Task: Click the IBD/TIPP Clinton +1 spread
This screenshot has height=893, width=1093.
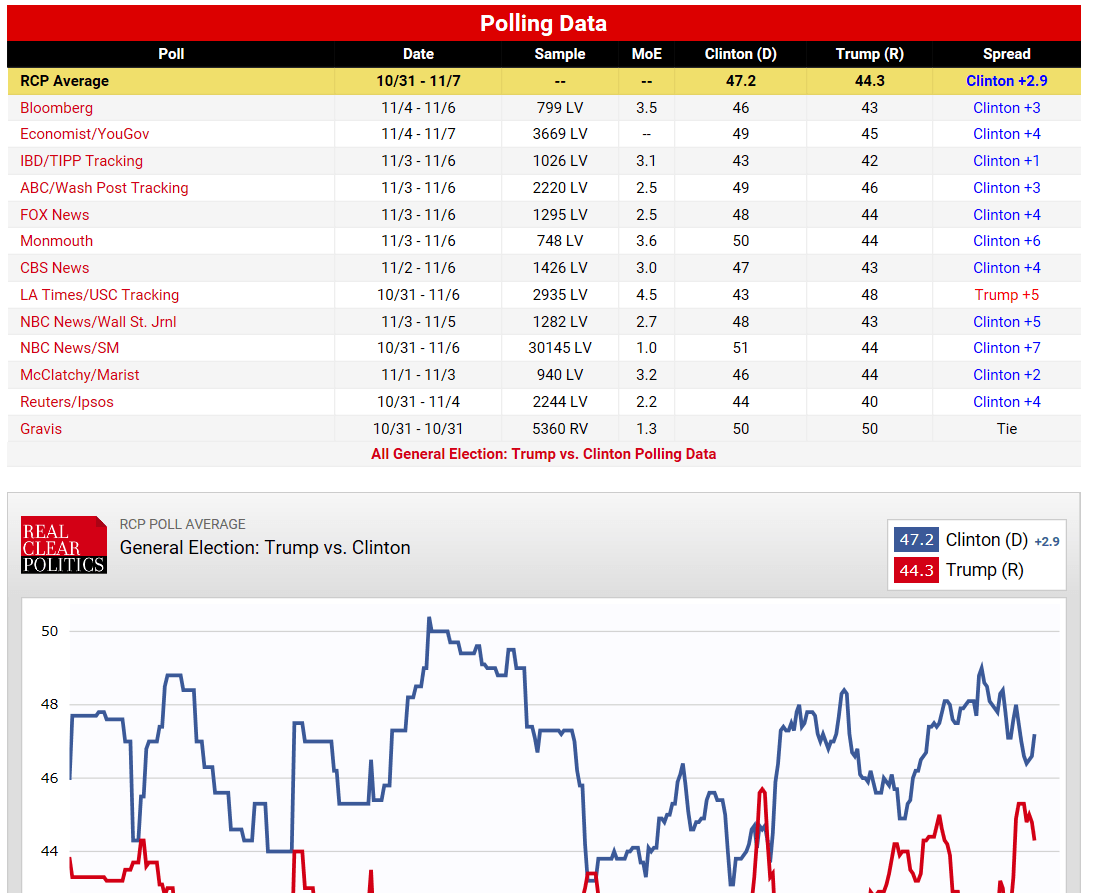Action: pos(1007,161)
